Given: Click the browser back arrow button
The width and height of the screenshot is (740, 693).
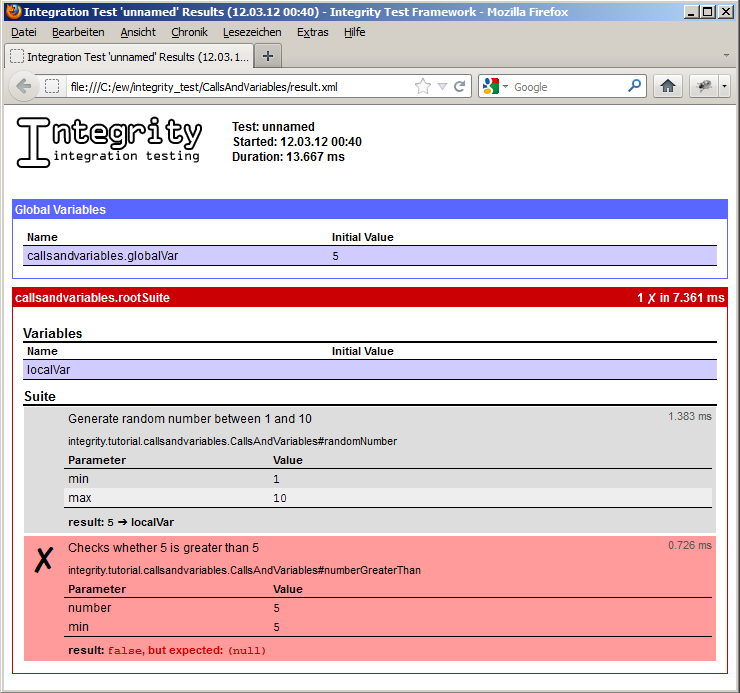Looking at the screenshot, I should point(24,87).
